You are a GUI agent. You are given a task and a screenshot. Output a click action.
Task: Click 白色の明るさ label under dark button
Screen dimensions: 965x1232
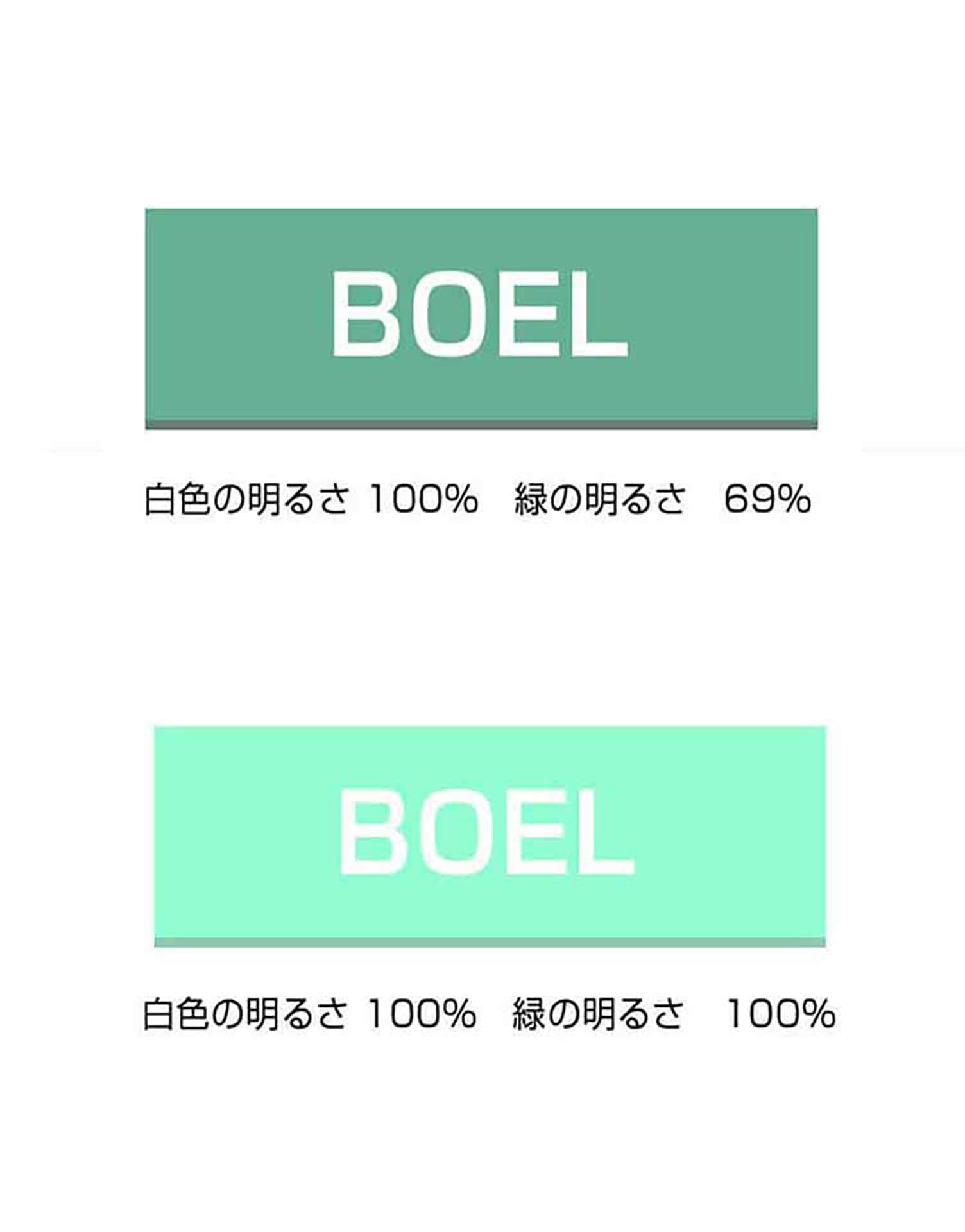[x=247, y=500]
